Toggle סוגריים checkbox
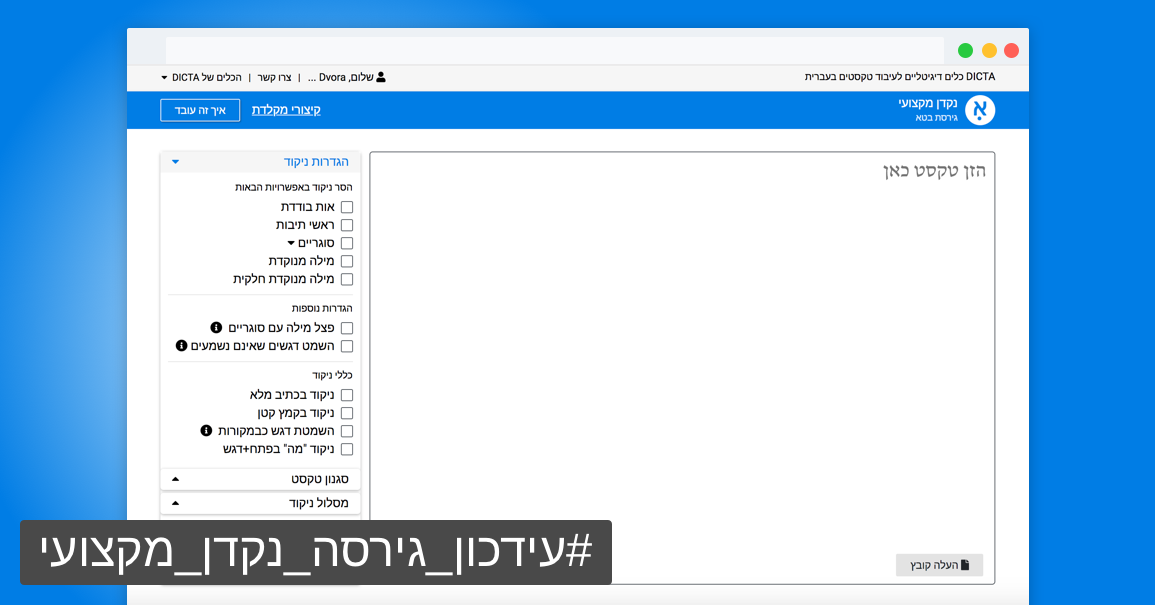Screen dimensions: 1155x605 pos(347,243)
